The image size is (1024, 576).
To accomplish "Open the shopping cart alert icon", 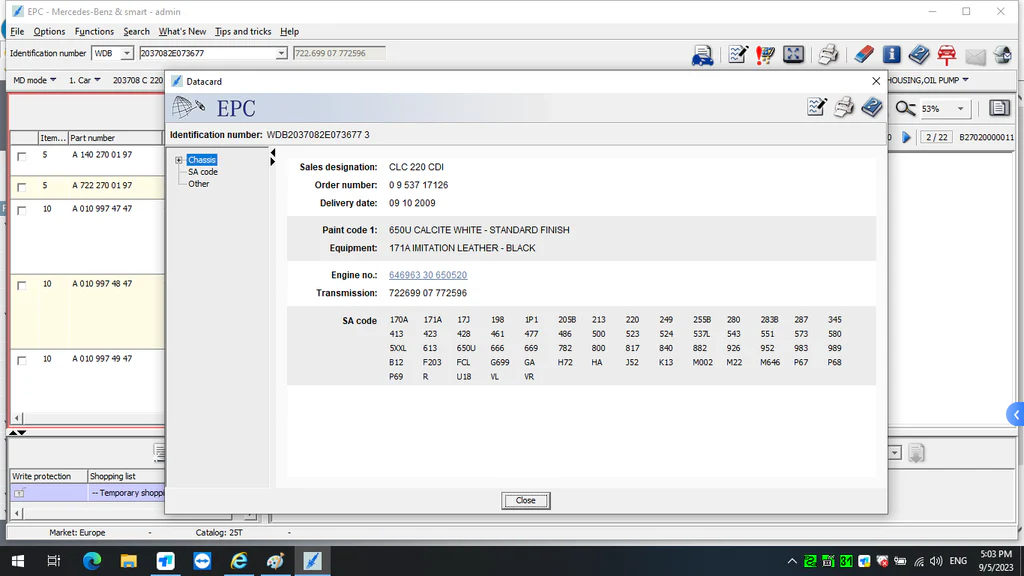I will tap(765, 55).
